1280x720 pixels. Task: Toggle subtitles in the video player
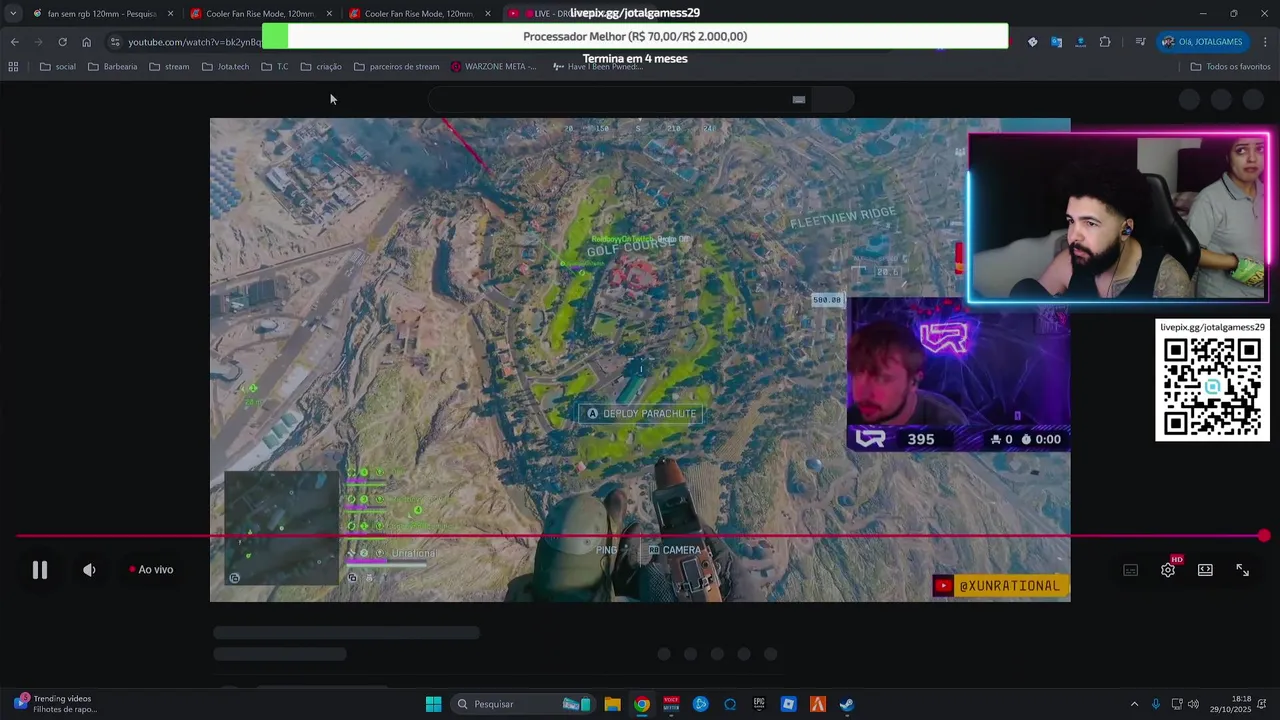click(x=1130, y=570)
